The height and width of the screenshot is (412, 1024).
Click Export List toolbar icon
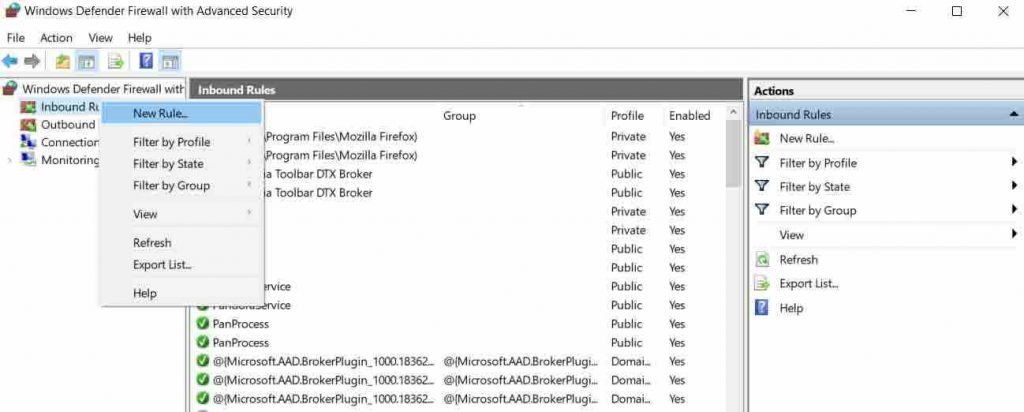click(116, 61)
